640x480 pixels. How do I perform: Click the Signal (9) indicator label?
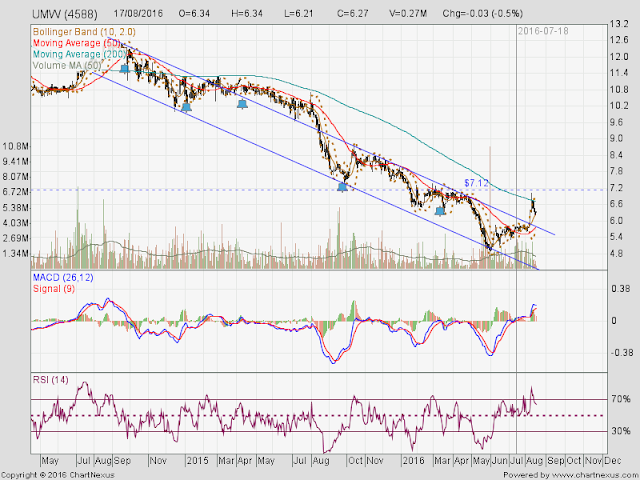[x=53, y=289]
